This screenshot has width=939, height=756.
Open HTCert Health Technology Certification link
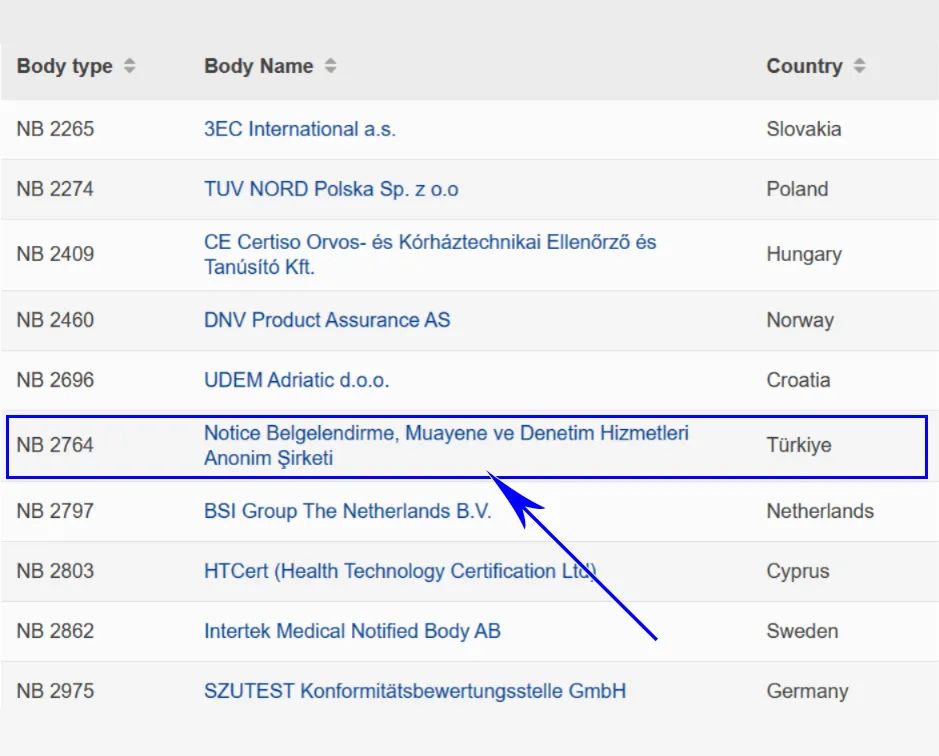click(x=400, y=571)
